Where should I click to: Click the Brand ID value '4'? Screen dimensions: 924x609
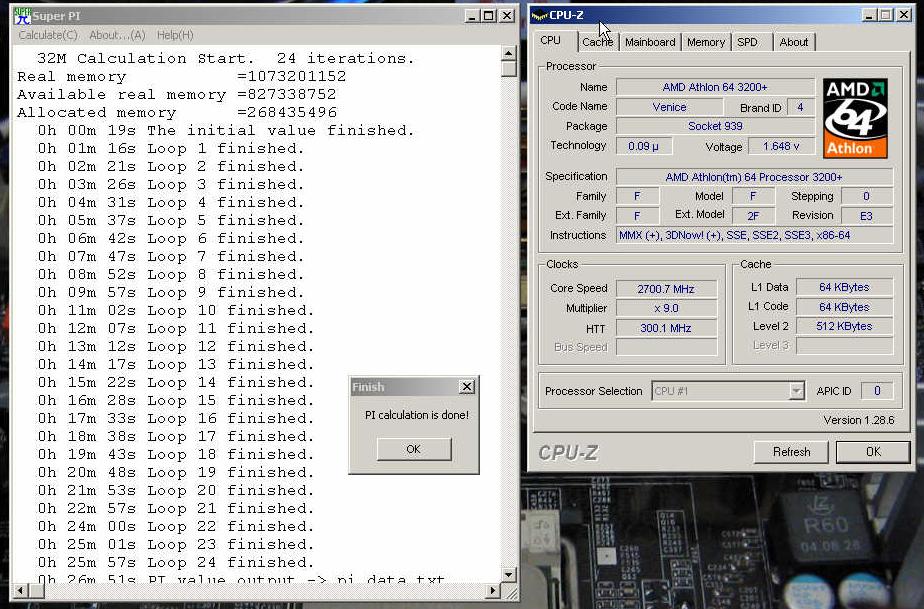point(800,107)
